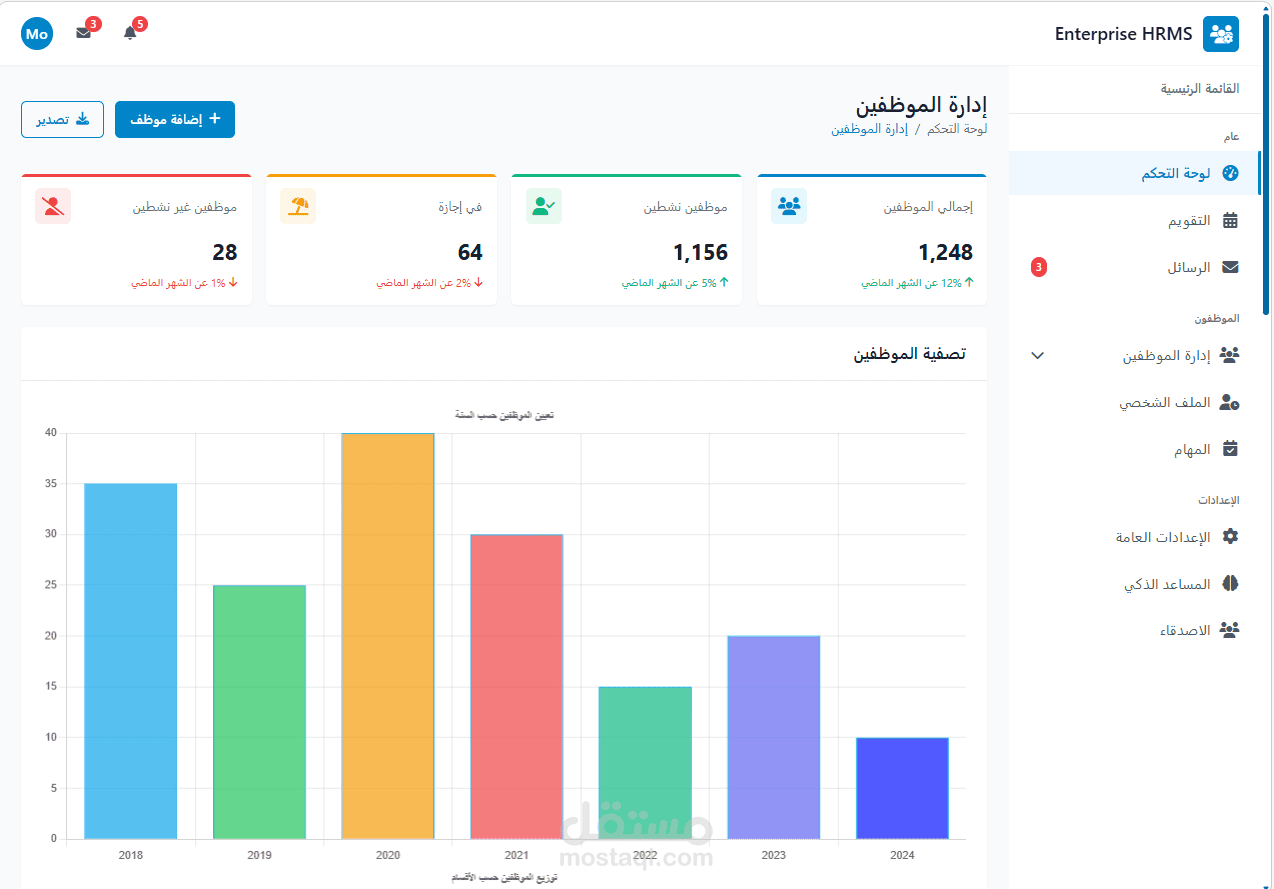The height and width of the screenshot is (889, 1274).
Task: Open the mail envelope icon in header
Action: (x=83, y=33)
